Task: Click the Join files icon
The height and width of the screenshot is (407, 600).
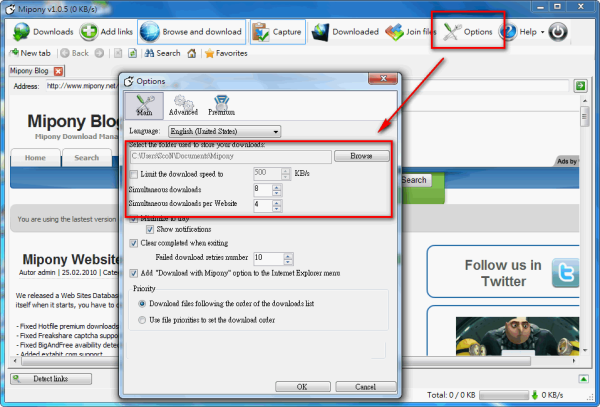Action: (x=395, y=32)
